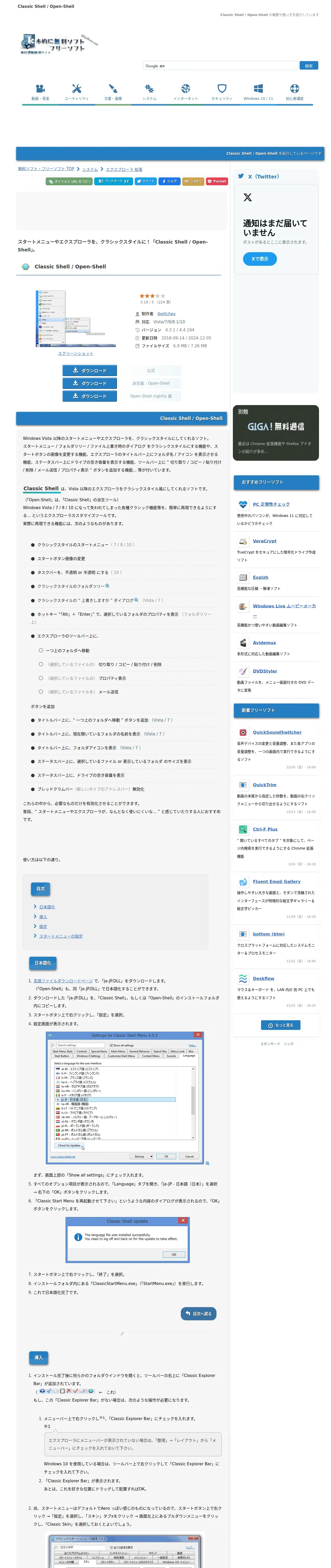Screen dimensions: 331x1568
Task: Open the Explzh link
Action: pos(261,577)
